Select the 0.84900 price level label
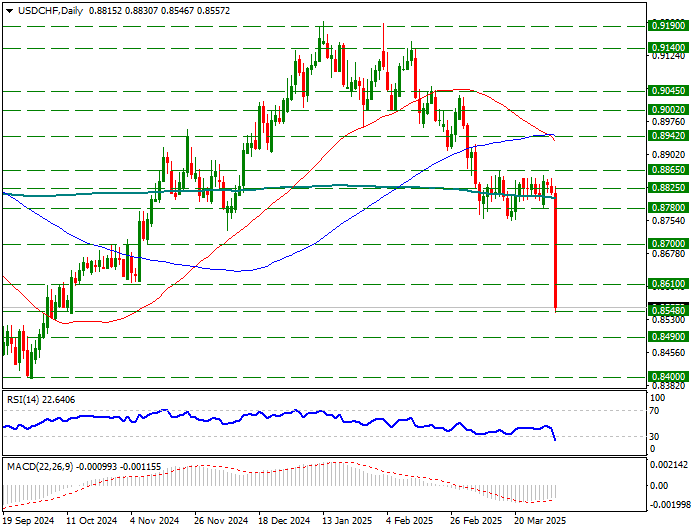692x532 pixels. click(x=669, y=336)
